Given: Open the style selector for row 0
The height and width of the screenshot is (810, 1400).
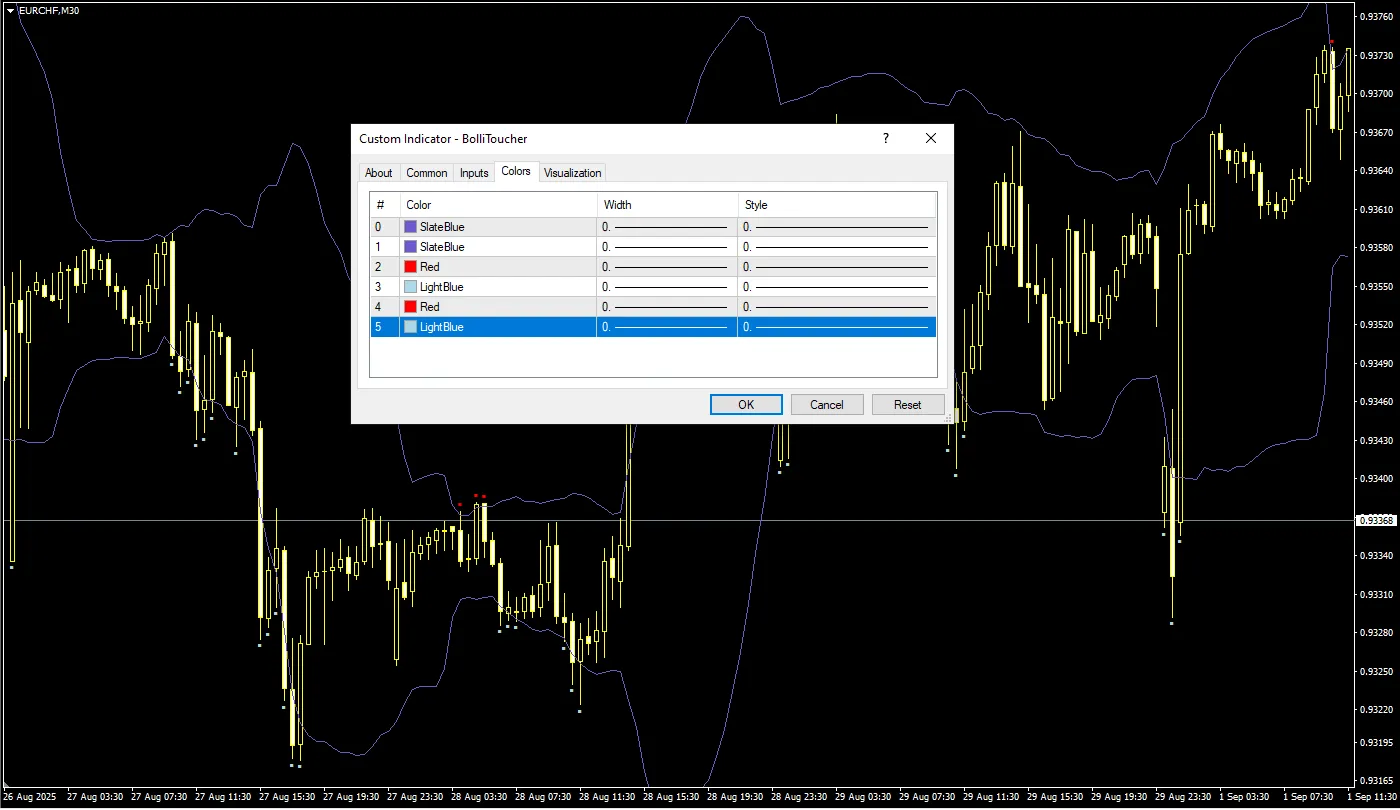Looking at the screenshot, I should (x=837, y=227).
